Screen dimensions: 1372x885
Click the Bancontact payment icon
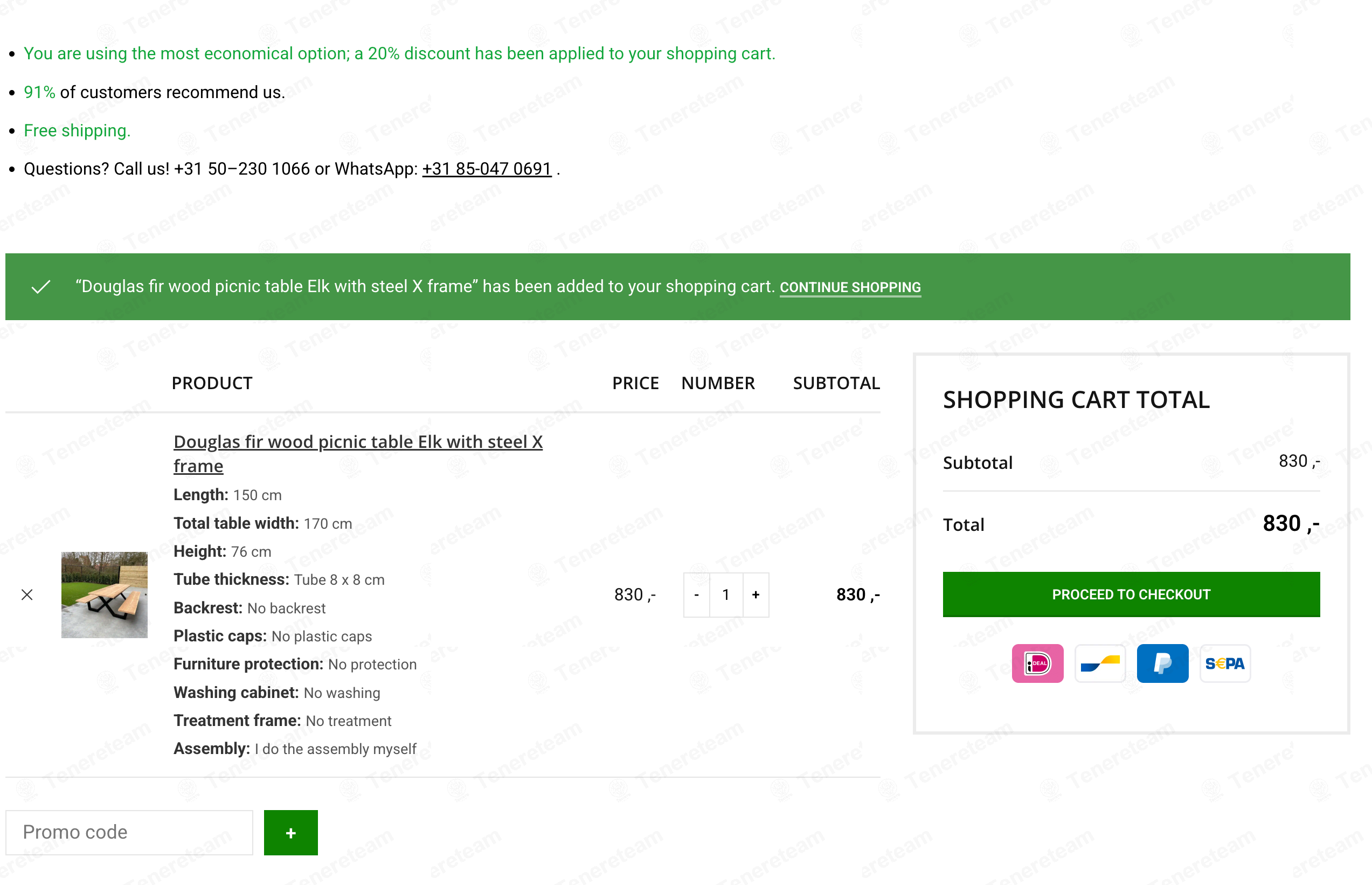[x=1100, y=663]
